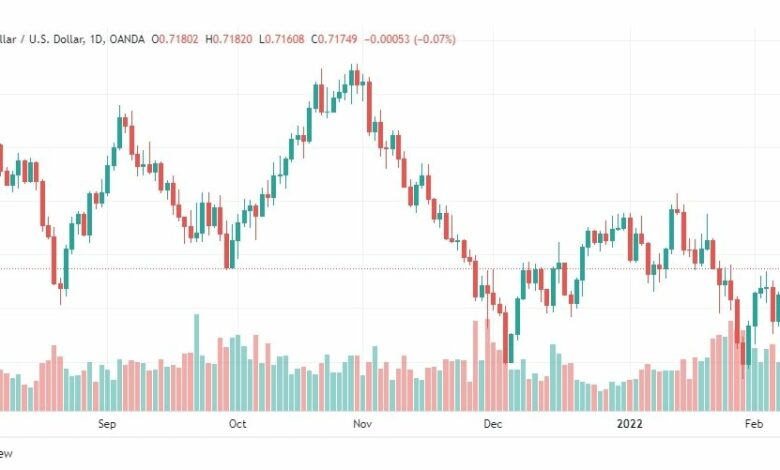Click the U.S. Dollar 1D OANDA symbol title
This screenshot has height=470, width=780.
(72, 39)
